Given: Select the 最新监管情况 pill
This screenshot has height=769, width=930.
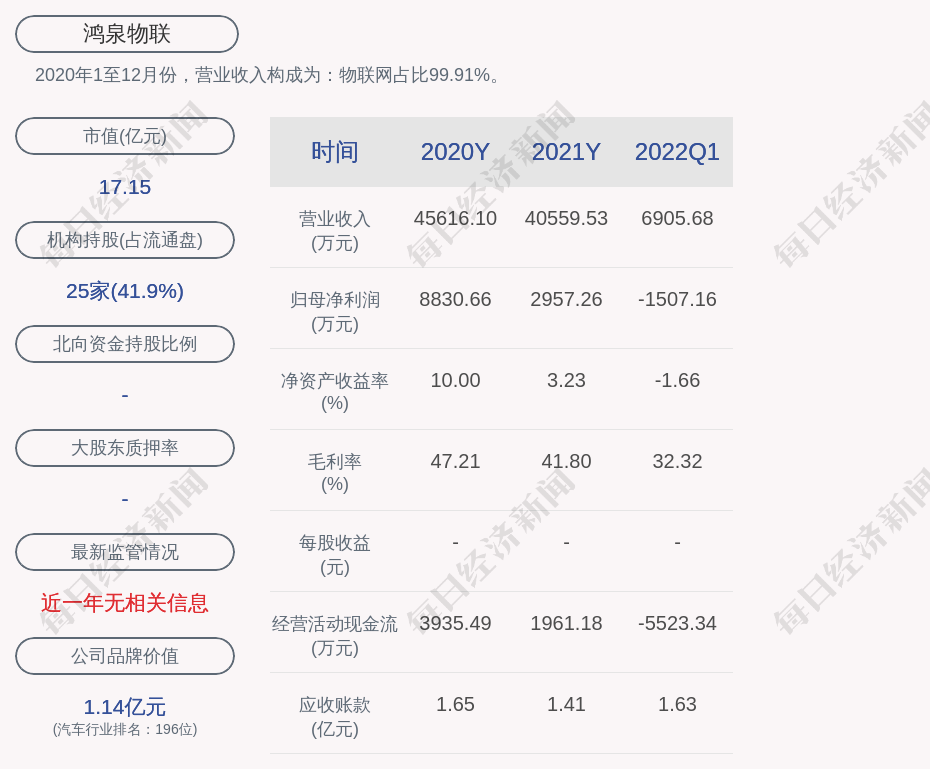Looking at the screenshot, I should click(125, 552).
